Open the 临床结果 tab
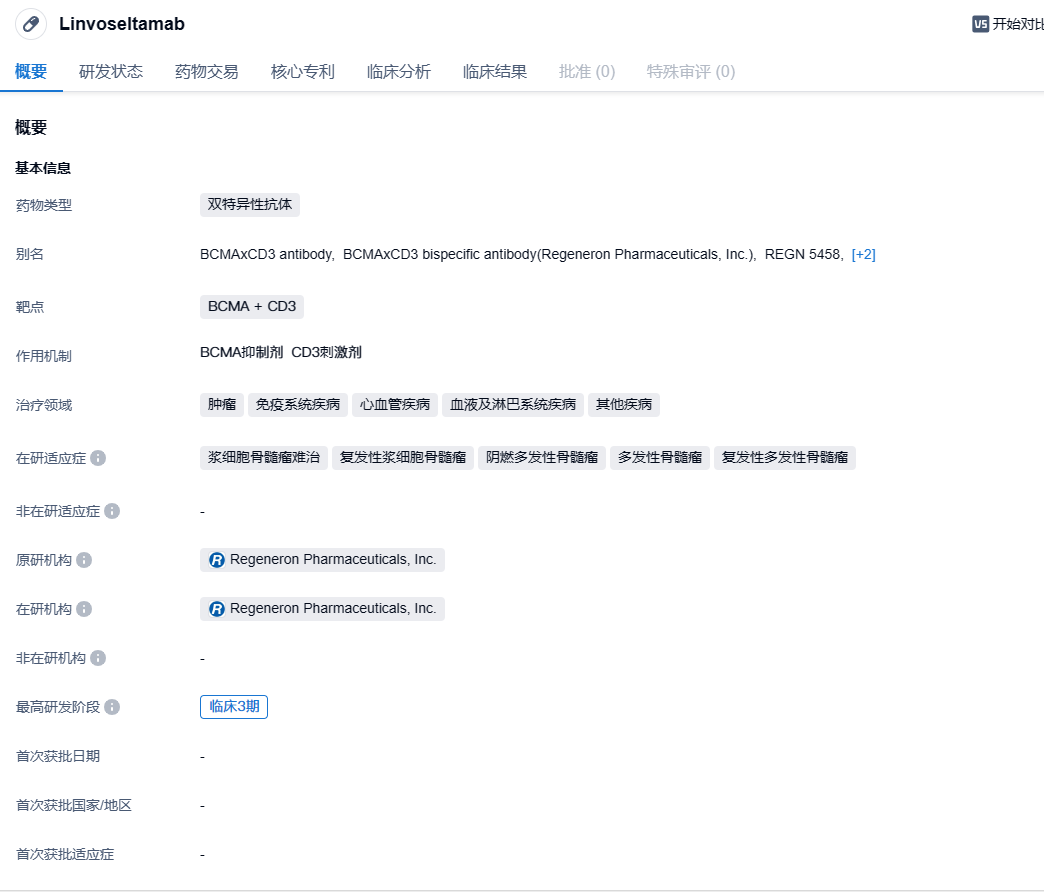This screenshot has height=892, width=1044. click(x=495, y=72)
